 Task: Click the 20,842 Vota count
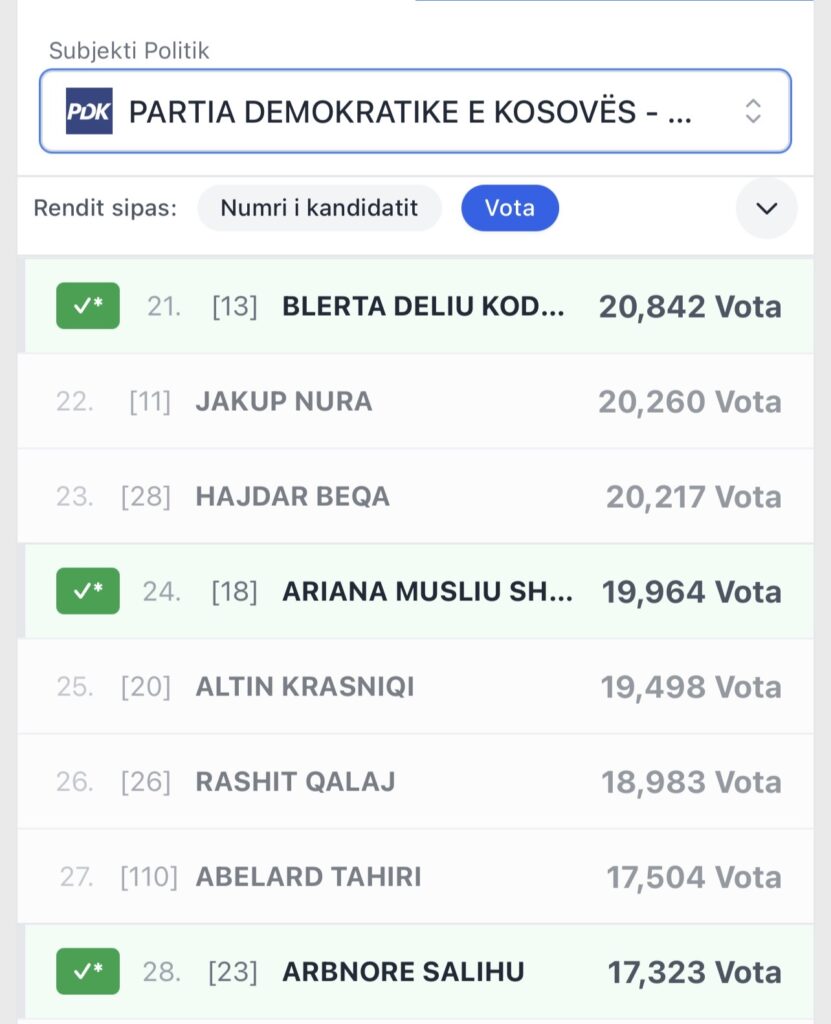click(x=690, y=307)
